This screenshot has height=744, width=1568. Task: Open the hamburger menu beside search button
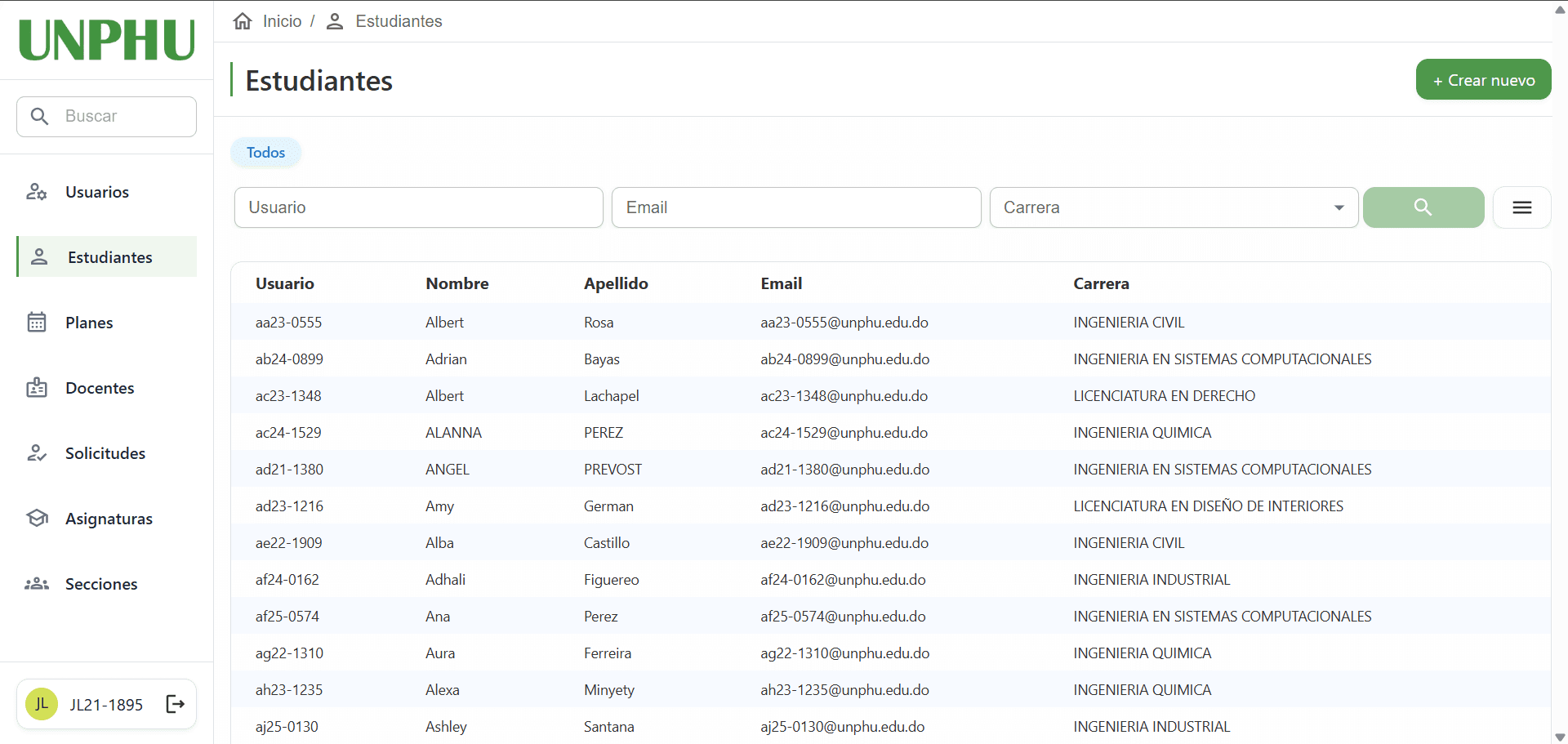point(1522,207)
